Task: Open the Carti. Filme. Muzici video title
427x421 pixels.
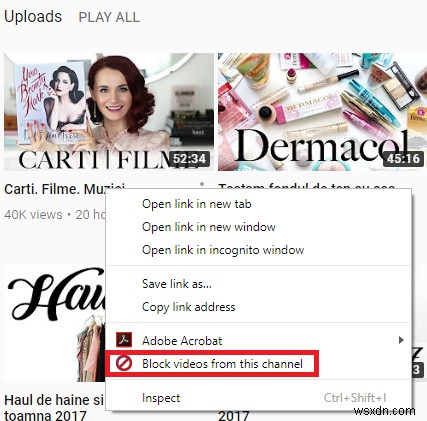Action: 65,189
